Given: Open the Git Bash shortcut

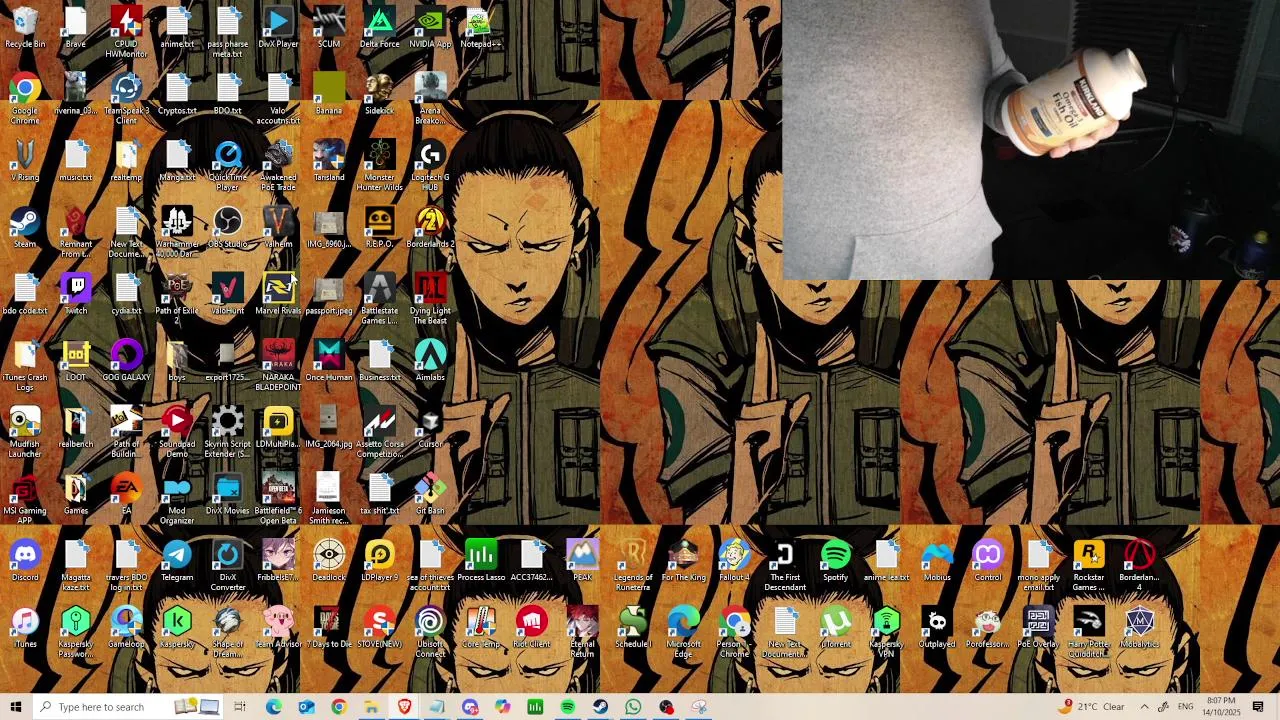Looking at the screenshot, I should pos(430,495).
